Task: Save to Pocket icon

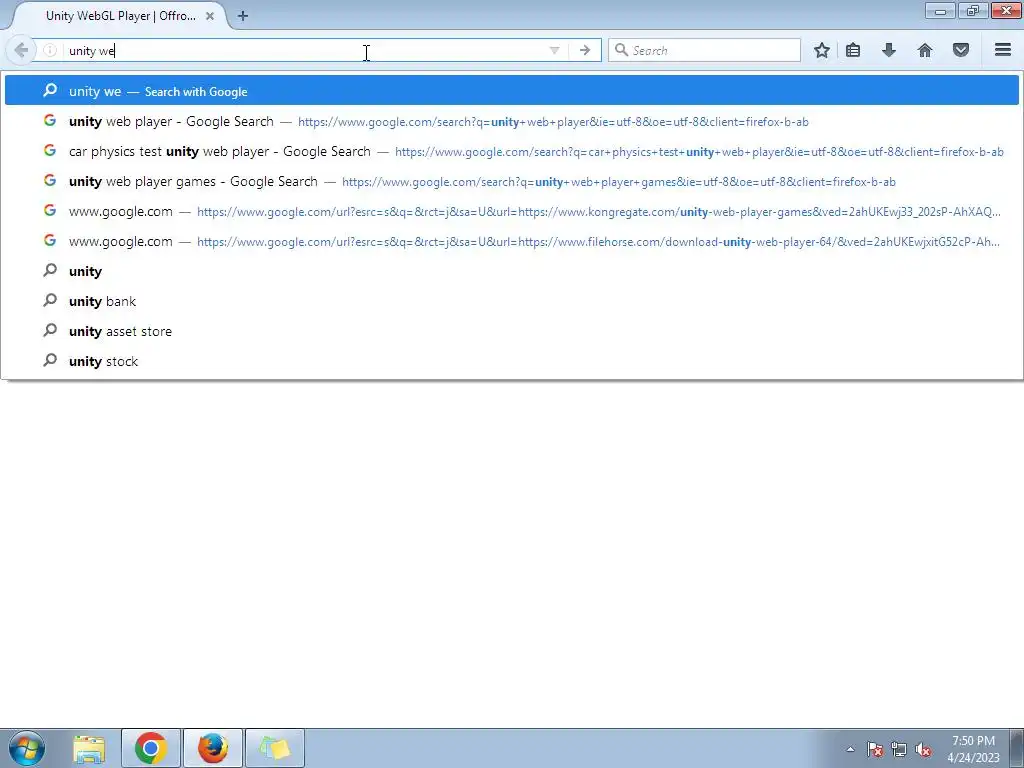Action: (x=961, y=50)
